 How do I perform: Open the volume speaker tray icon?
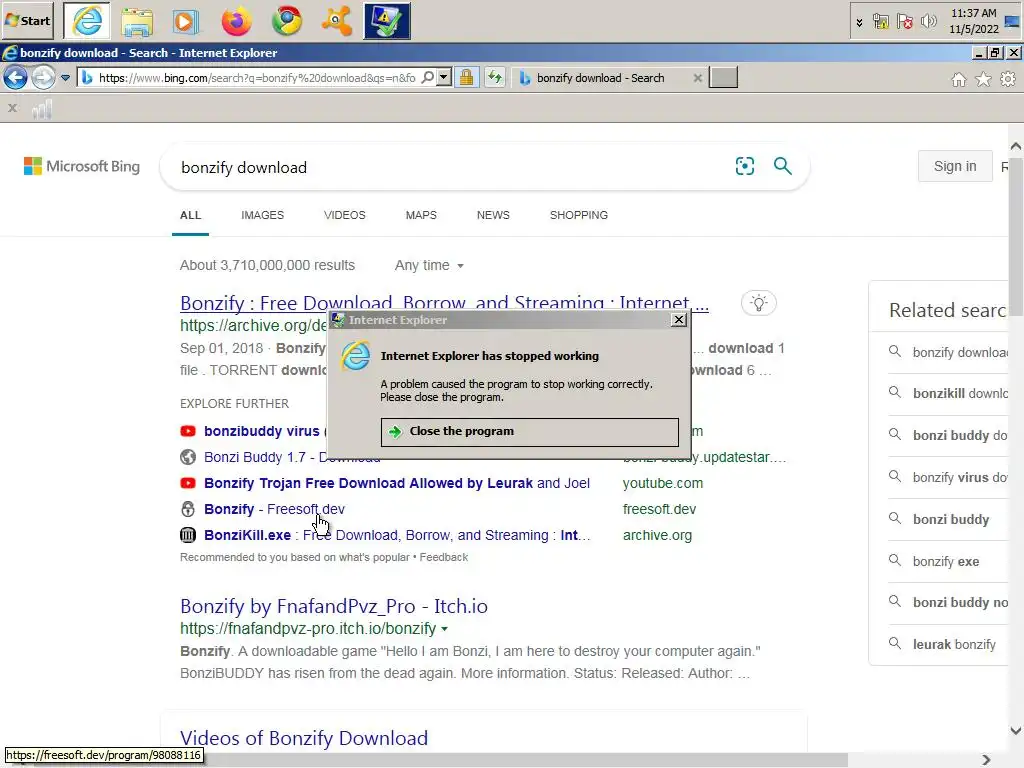click(928, 22)
